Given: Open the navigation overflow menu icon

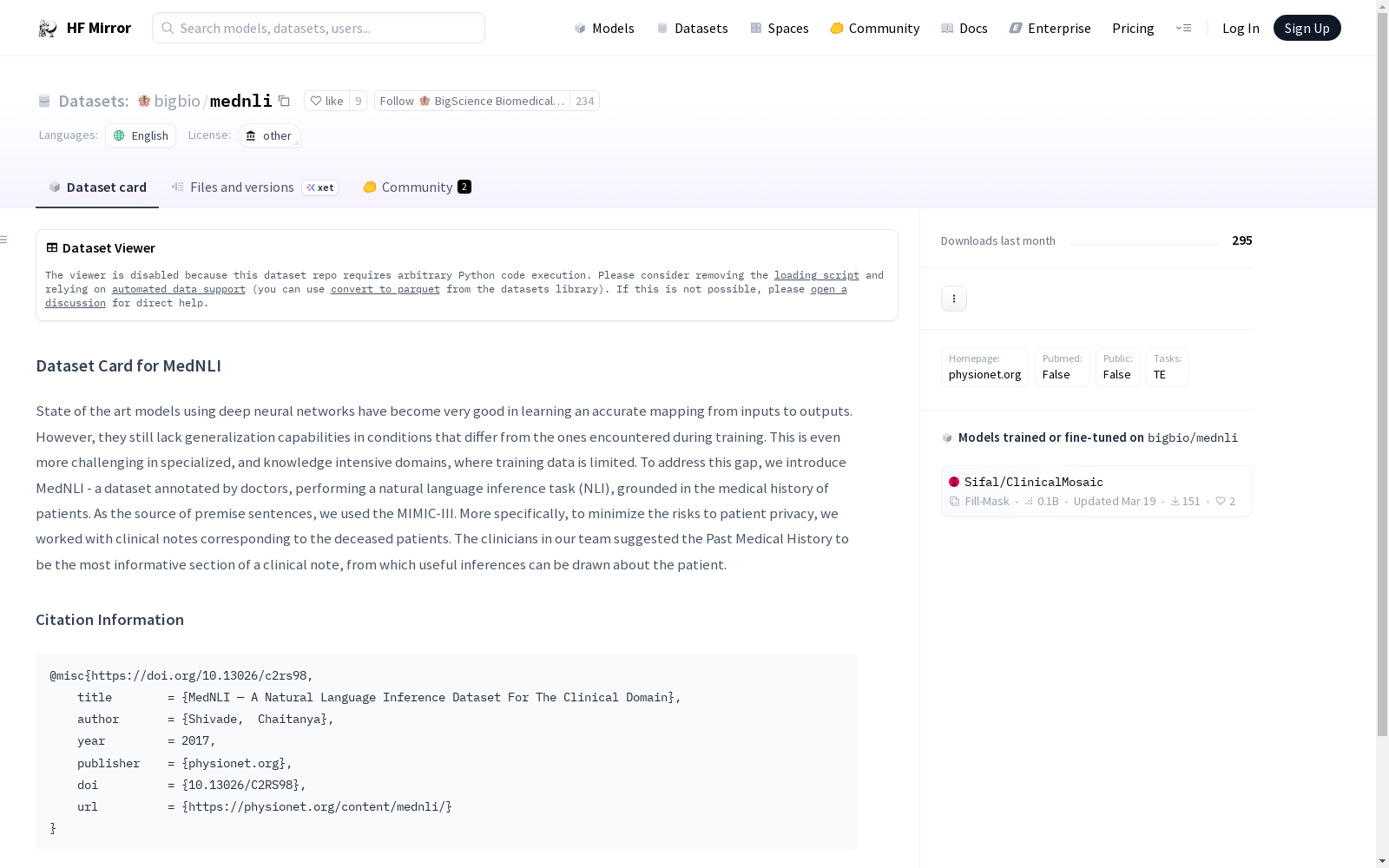Looking at the screenshot, I should click(x=1183, y=28).
